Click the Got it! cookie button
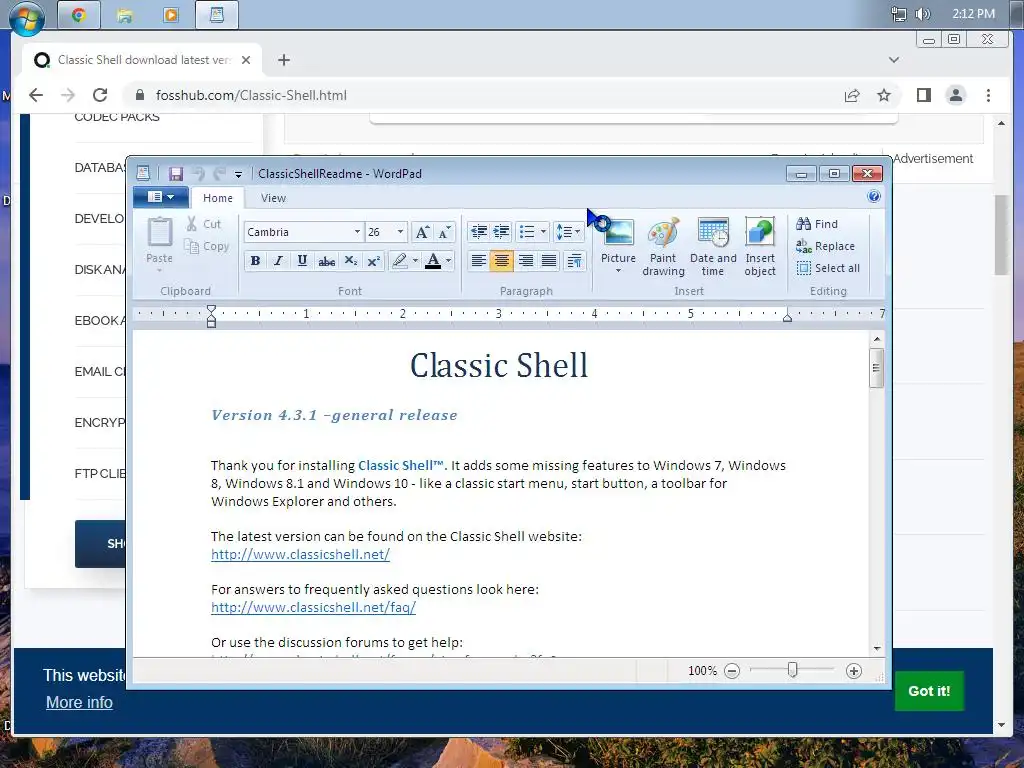Viewport: 1024px width, 768px height. click(929, 691)
